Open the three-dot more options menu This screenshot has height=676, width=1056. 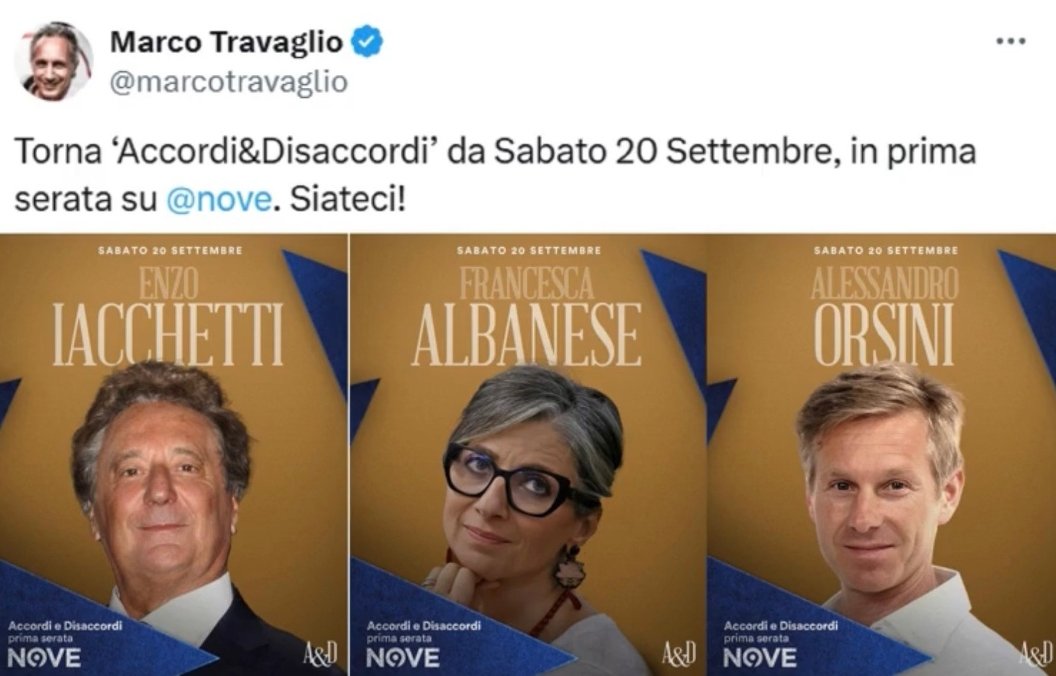(1011, 42)
